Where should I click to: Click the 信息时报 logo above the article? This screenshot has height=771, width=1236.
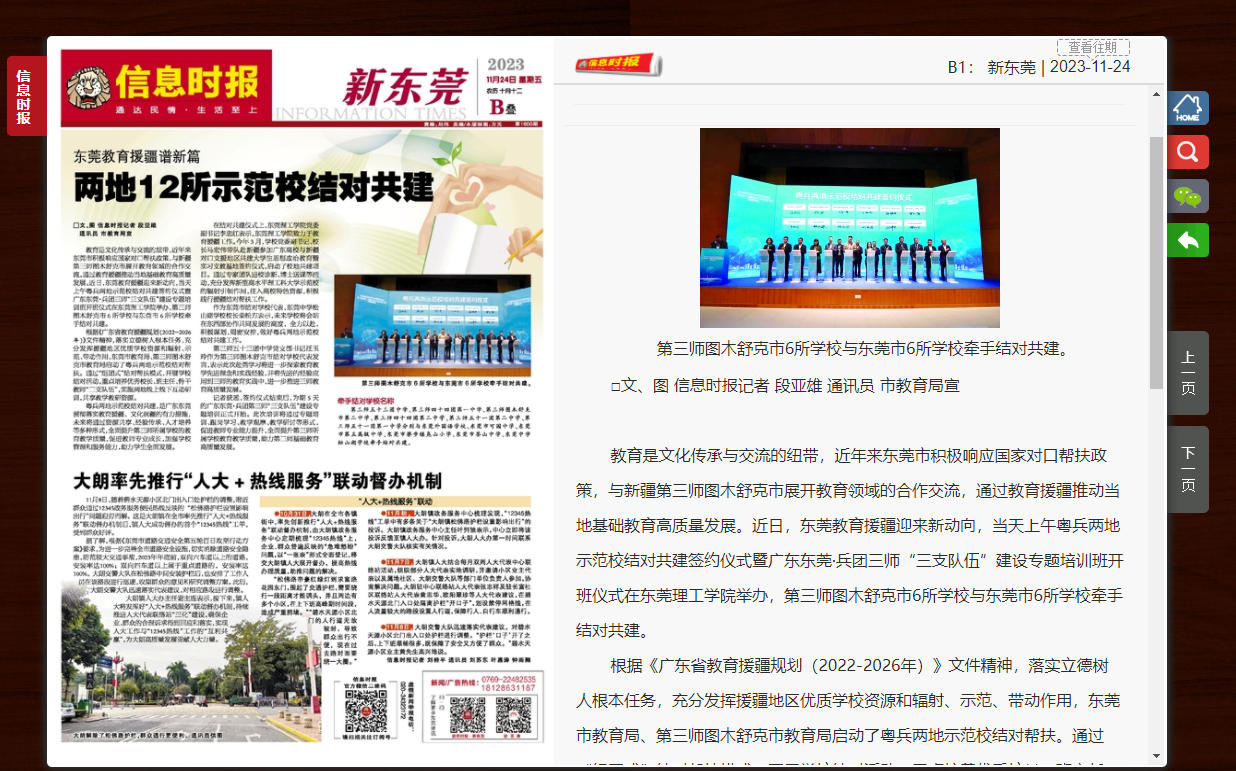[x=617, y=65]
